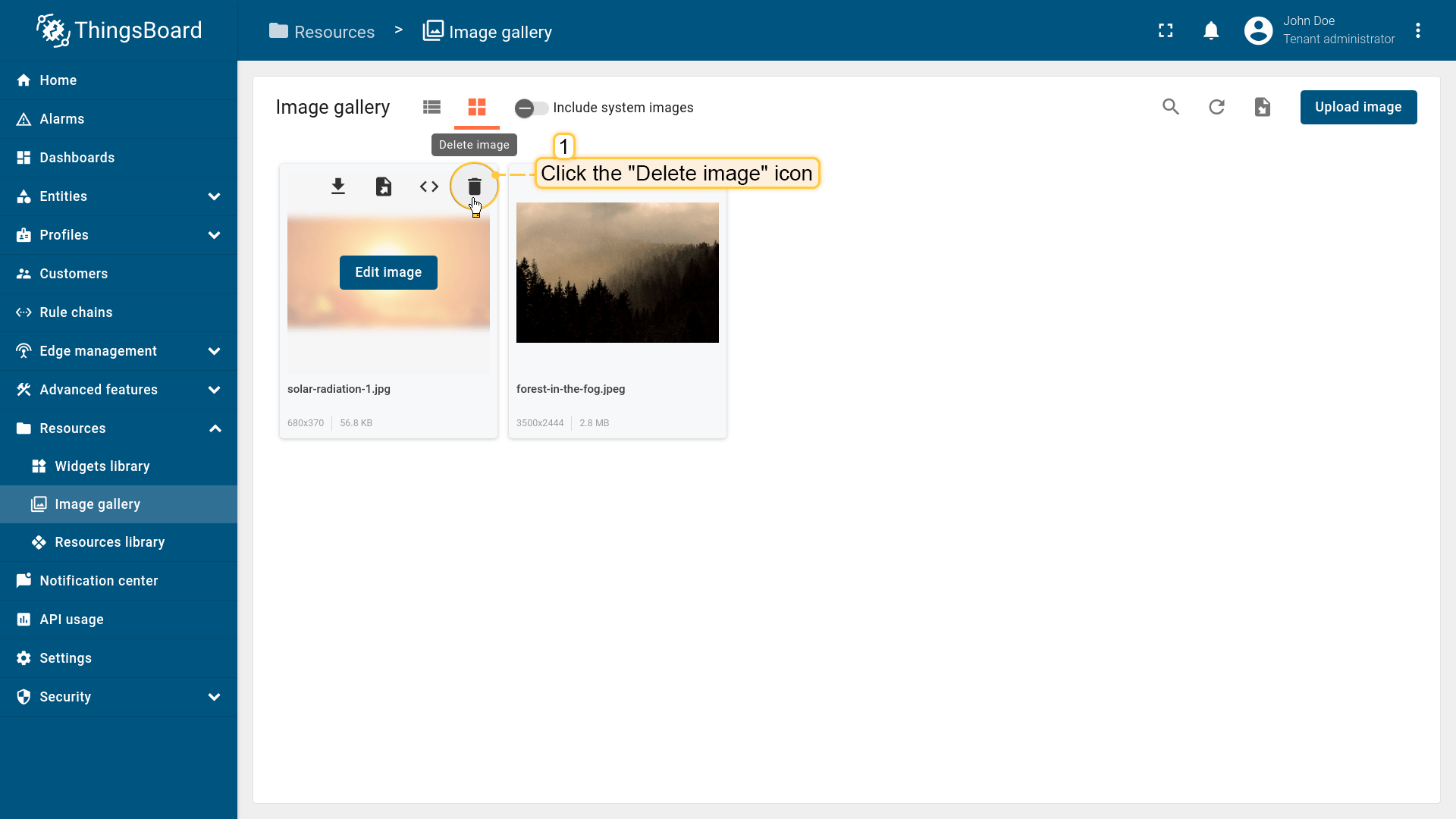Viewport: 1456px width, 819px height.
Task: Click the Delete image trash icon
Action: click(x=474, y=187)
